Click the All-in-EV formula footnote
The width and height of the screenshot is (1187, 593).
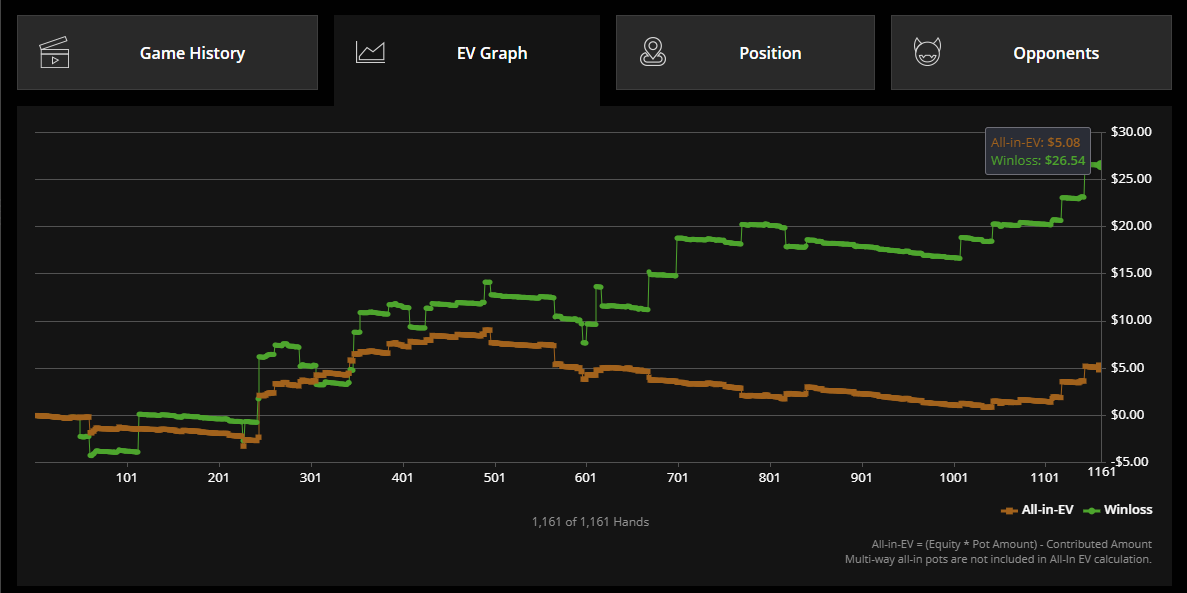click(x=1011, y=544)
